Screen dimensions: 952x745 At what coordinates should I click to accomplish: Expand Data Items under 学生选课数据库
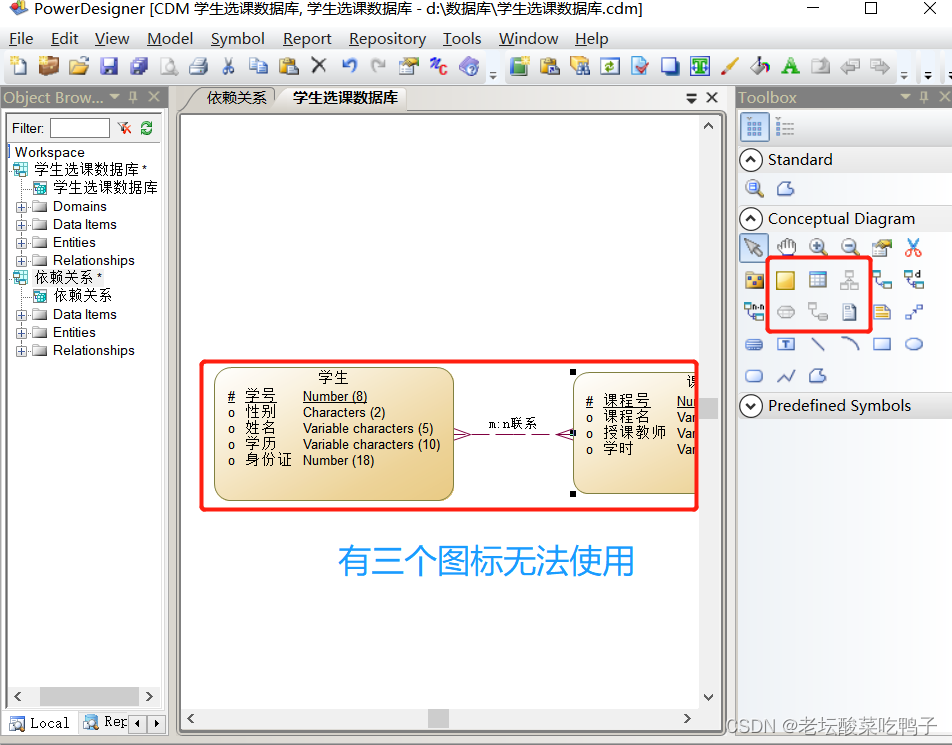tap(21, 225)
